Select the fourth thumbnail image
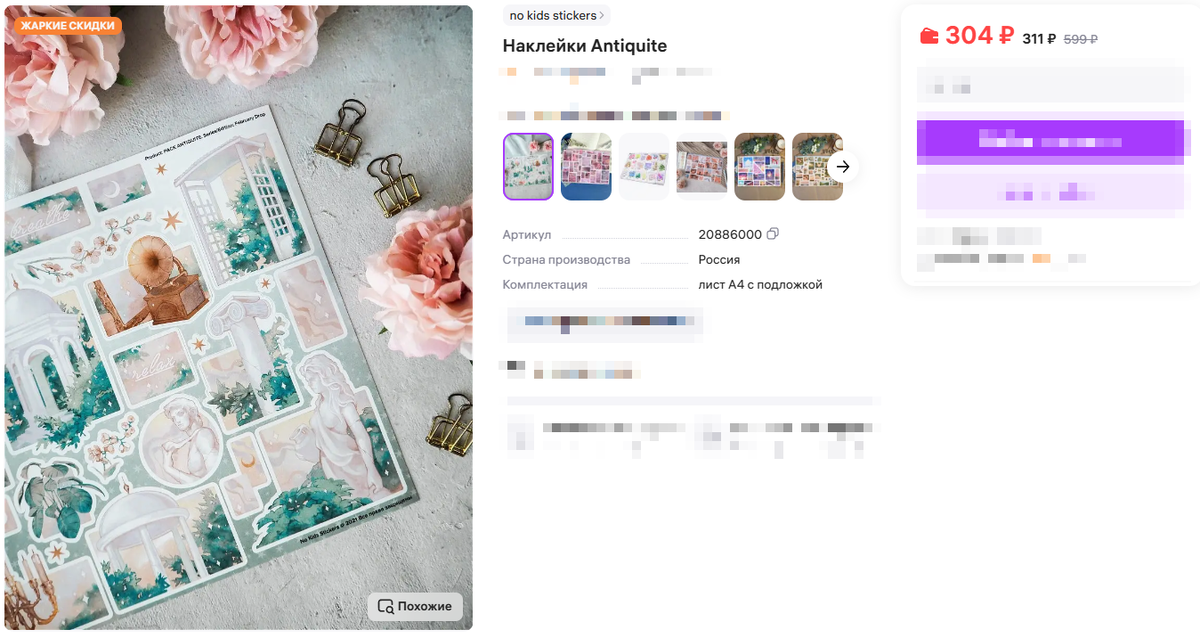This screenshot has width=1200, height=638. coord(702,167)
